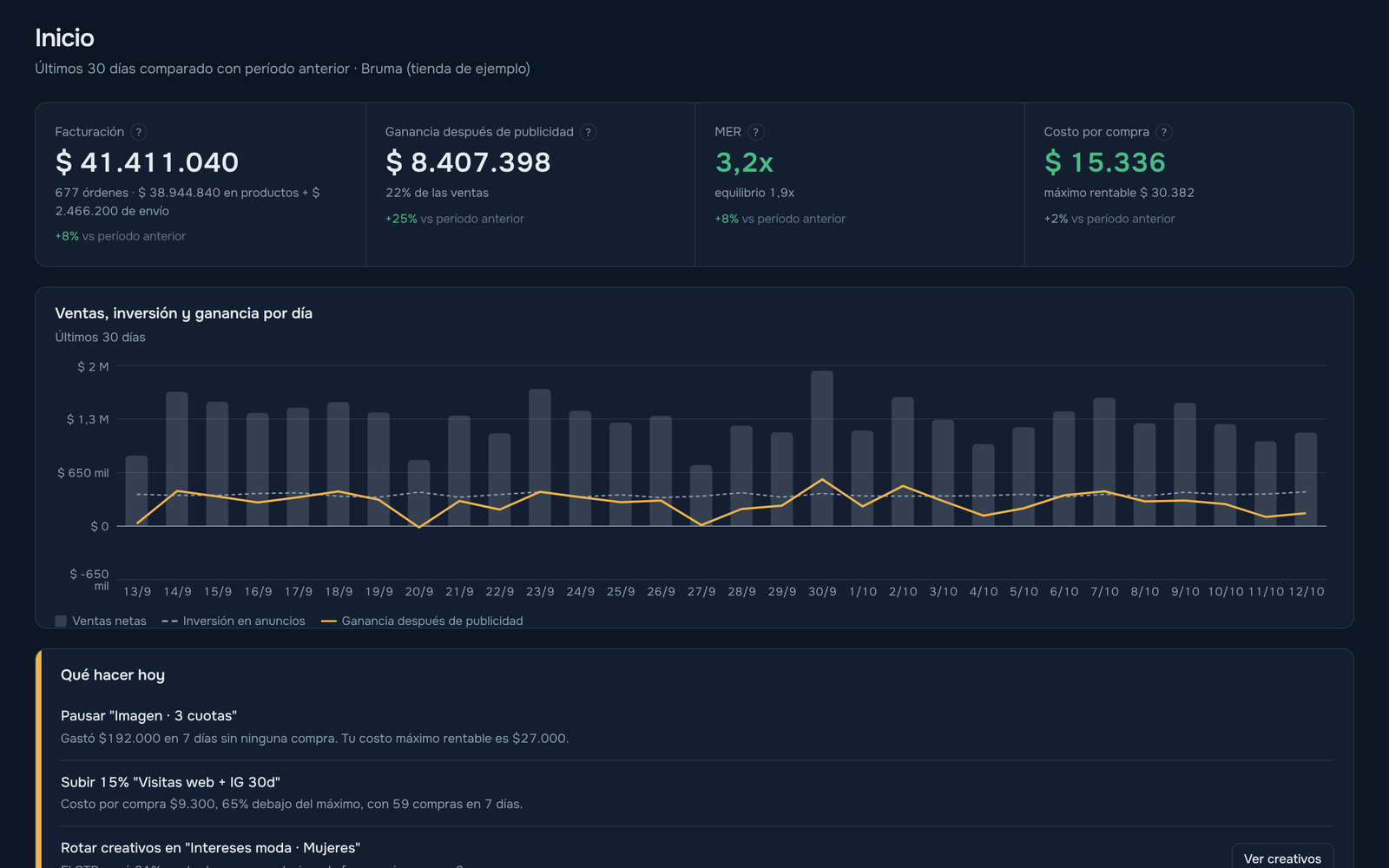
Task: Click the Inicio page heading
Action: click(x=64, y=37)
